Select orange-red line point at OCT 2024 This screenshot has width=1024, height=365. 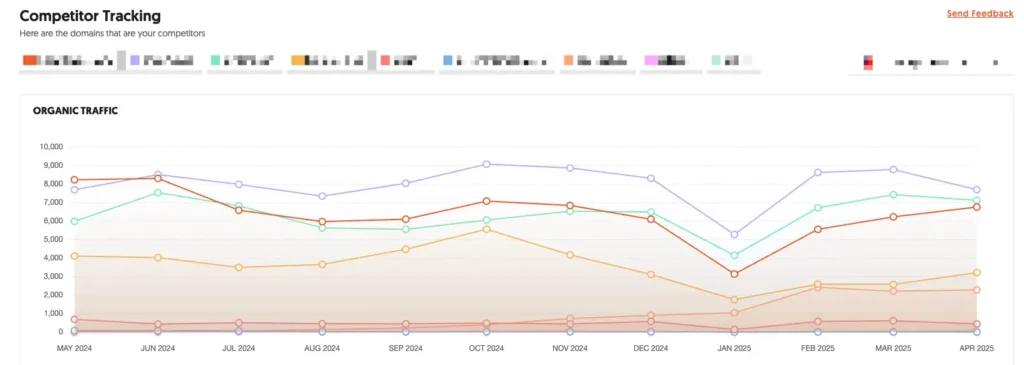[x=487, y=201]
